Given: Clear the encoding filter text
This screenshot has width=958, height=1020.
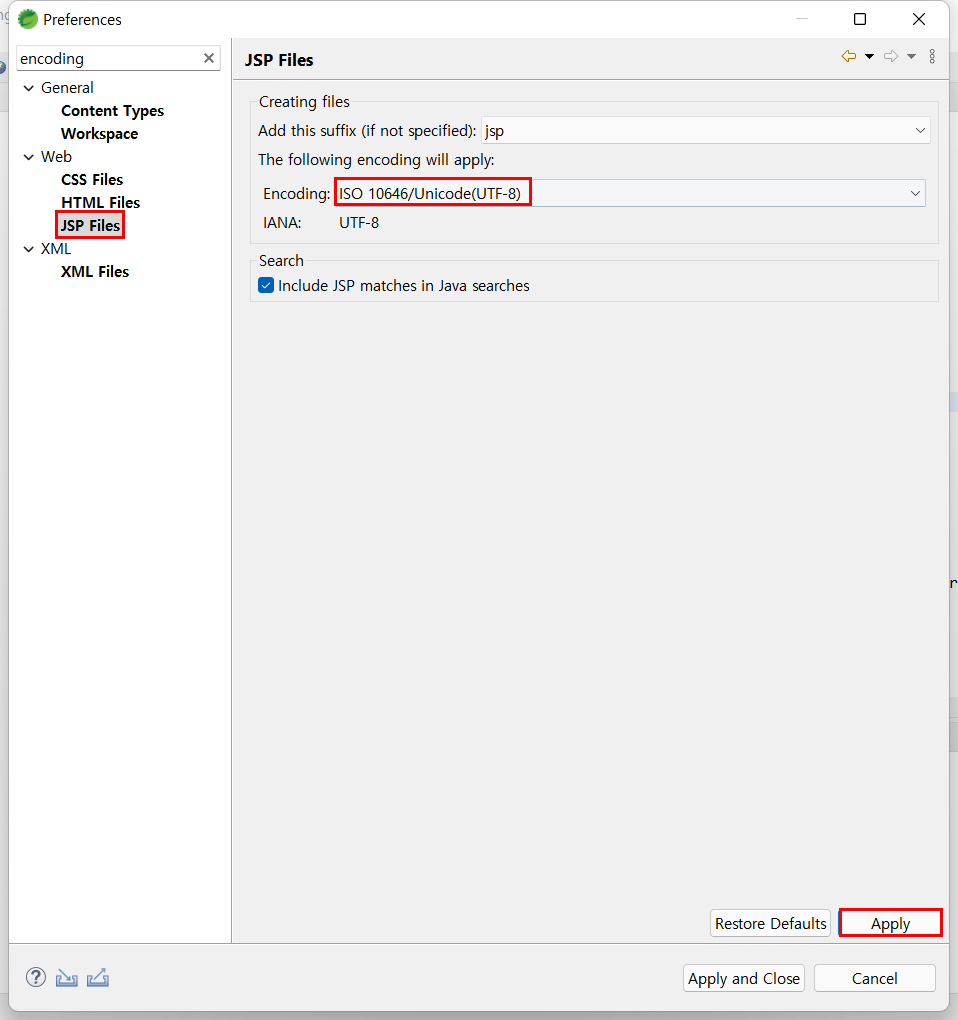Looking at the screenshot, I should (209, 58).
